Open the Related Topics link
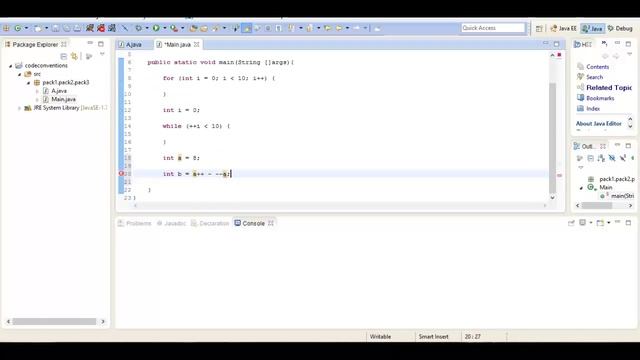 (x=609, y=88)
